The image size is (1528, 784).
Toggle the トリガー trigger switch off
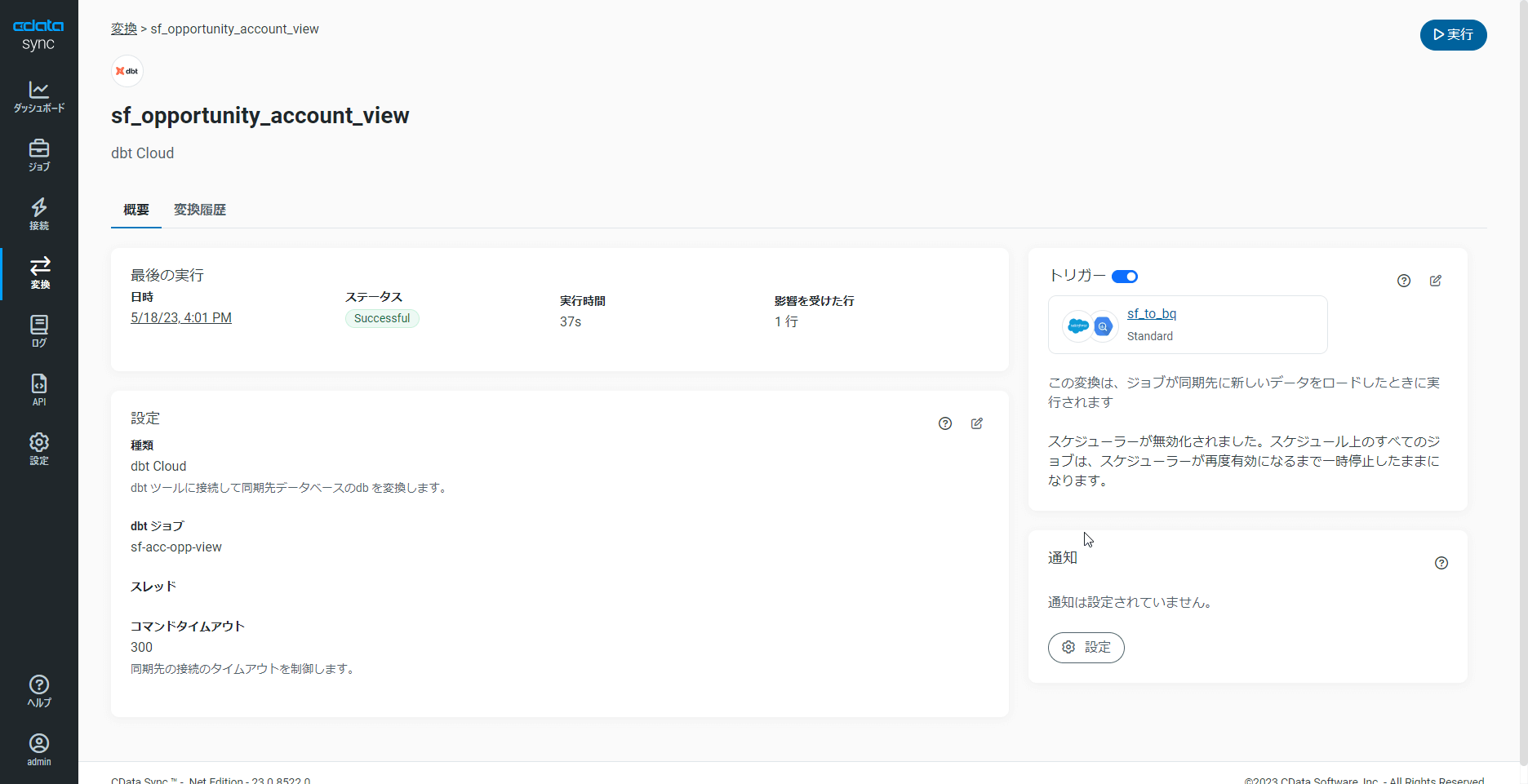coord(1125,277)
